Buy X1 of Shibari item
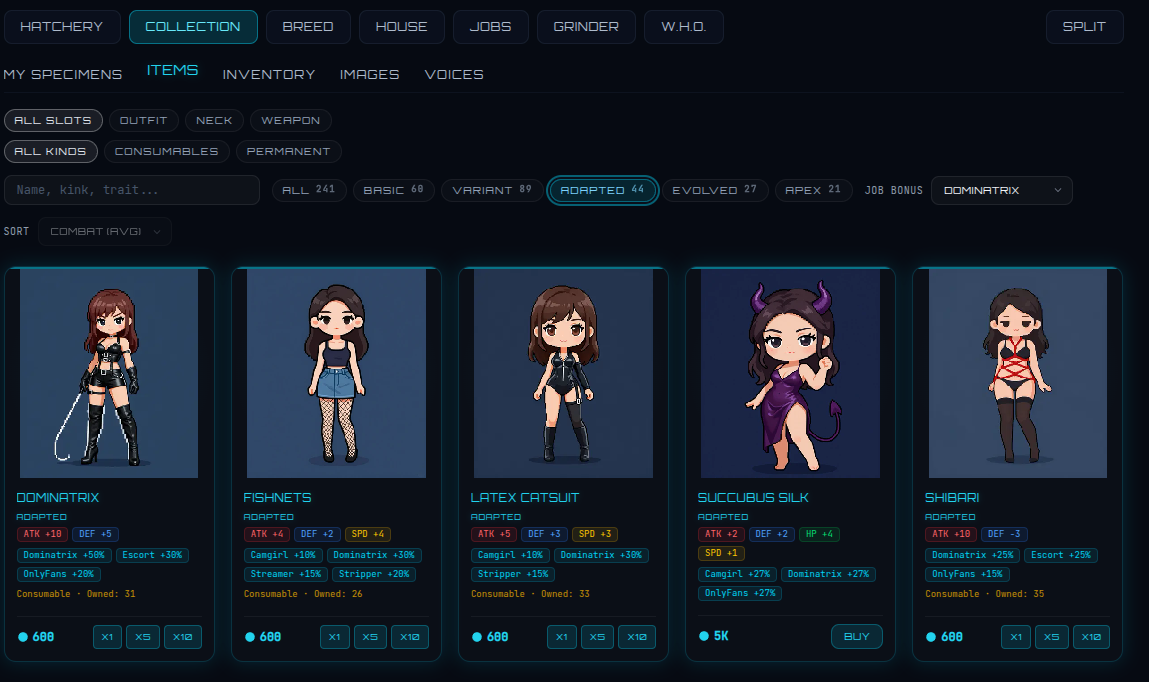1149x682 pixels. click(1016, 637)
